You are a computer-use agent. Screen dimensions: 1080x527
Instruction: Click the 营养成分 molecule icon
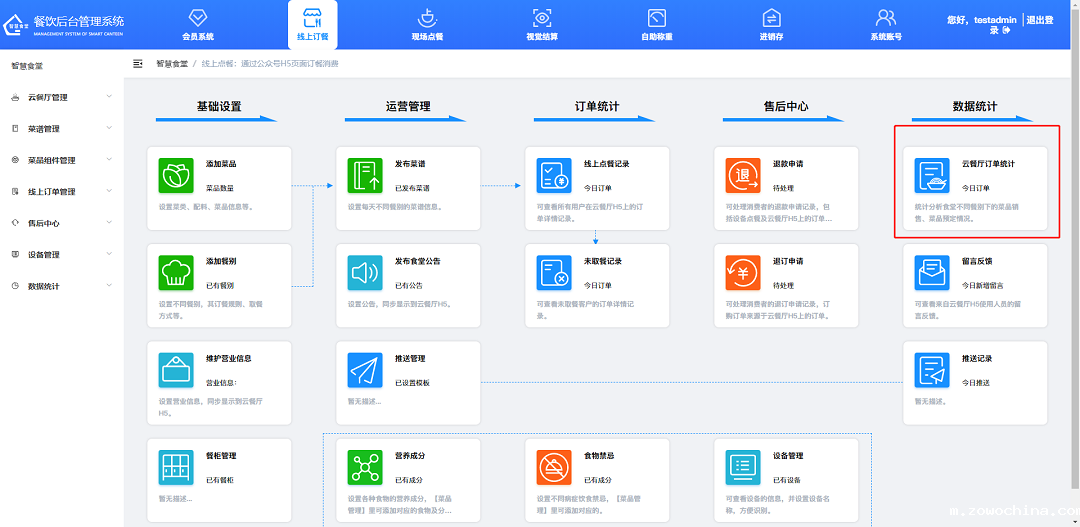365,467
